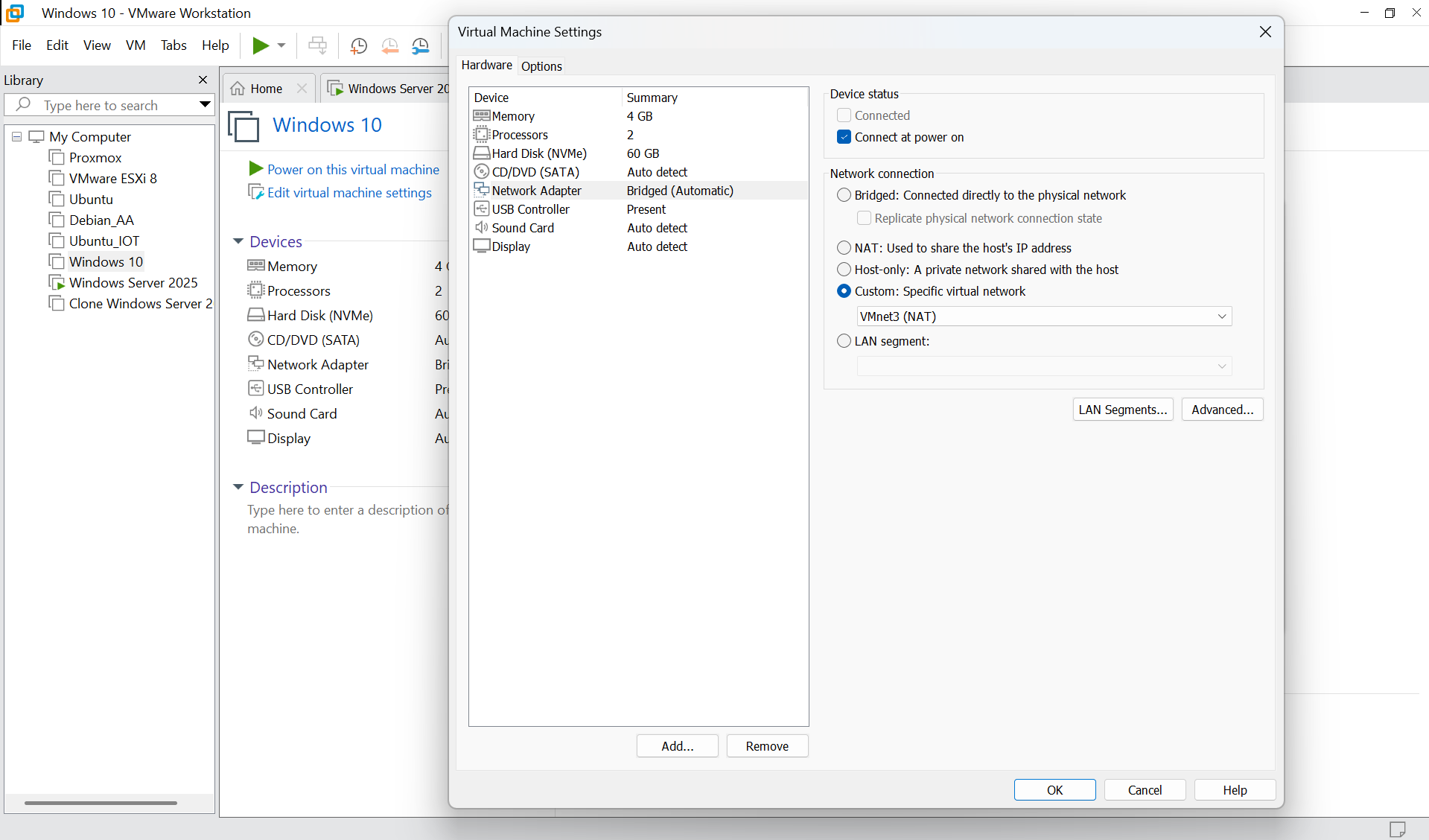1429x840 pixels.
Task: Select Hard Disk (NVMe) icon in settings list
Action: pyautogui.click(x=482, y=153)
